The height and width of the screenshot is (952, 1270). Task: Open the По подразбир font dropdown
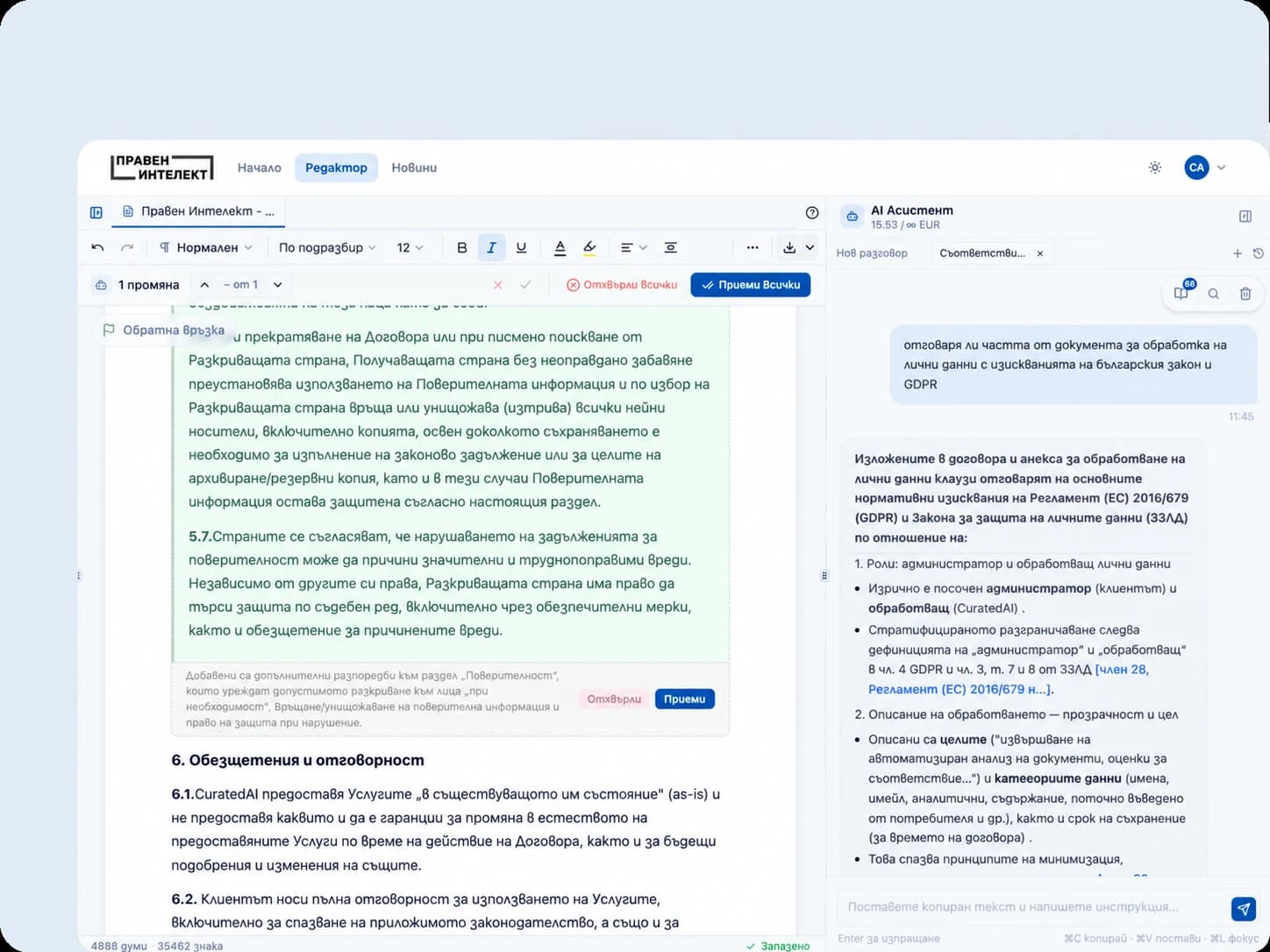click(327, 248)
